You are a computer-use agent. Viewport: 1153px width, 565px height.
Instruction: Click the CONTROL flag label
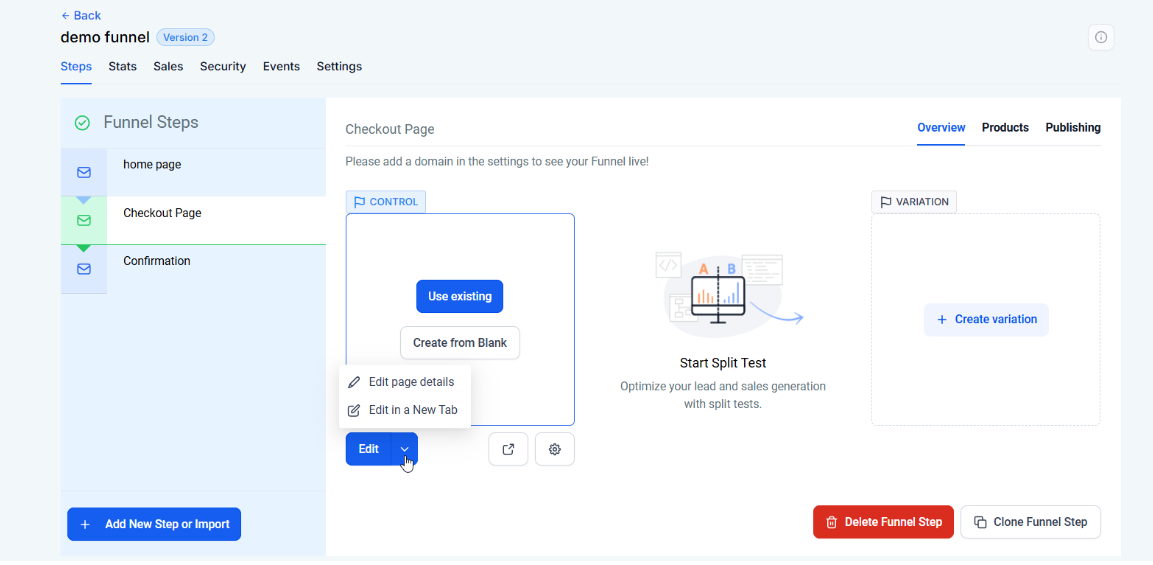pyautogui.click(x=386, y=202)
